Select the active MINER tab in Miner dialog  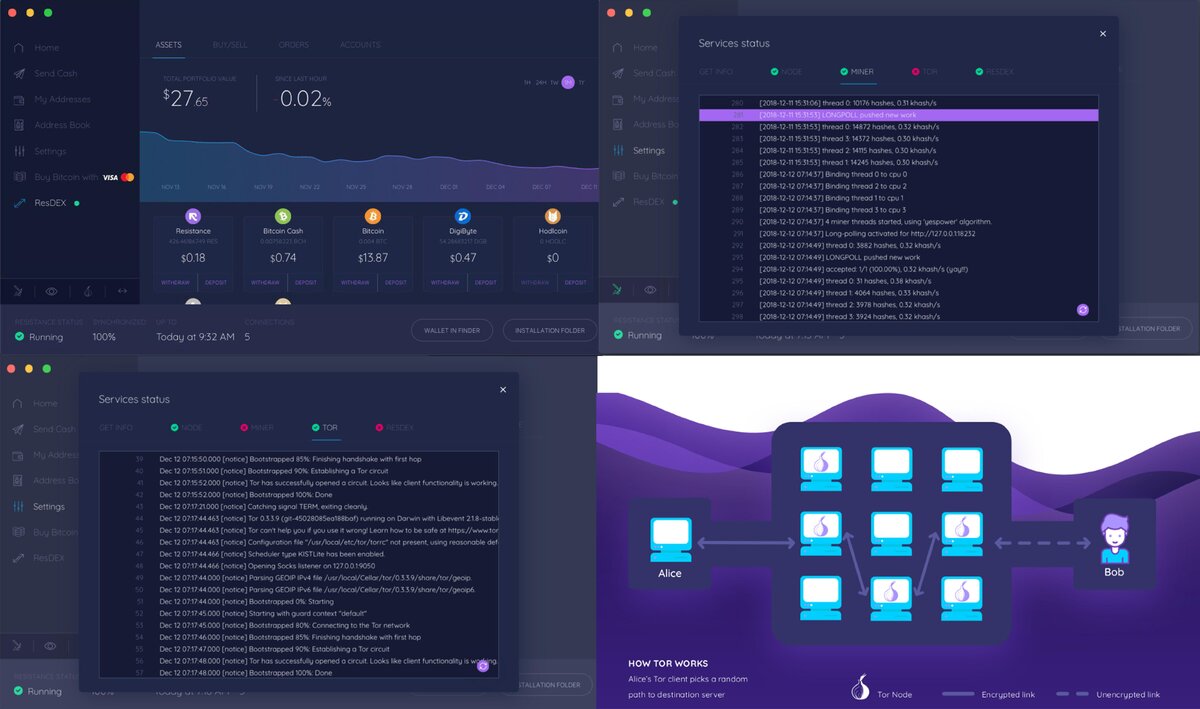857,72
